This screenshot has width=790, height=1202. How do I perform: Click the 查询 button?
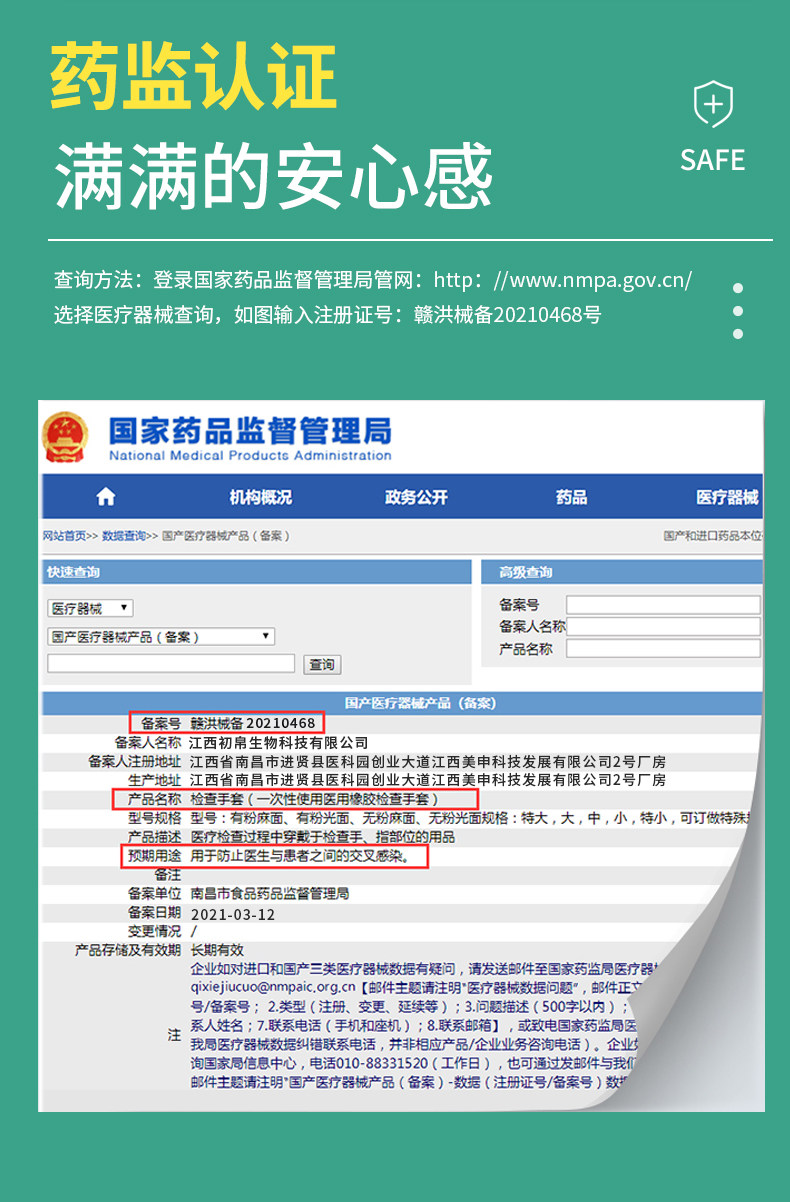click(321, 664)
